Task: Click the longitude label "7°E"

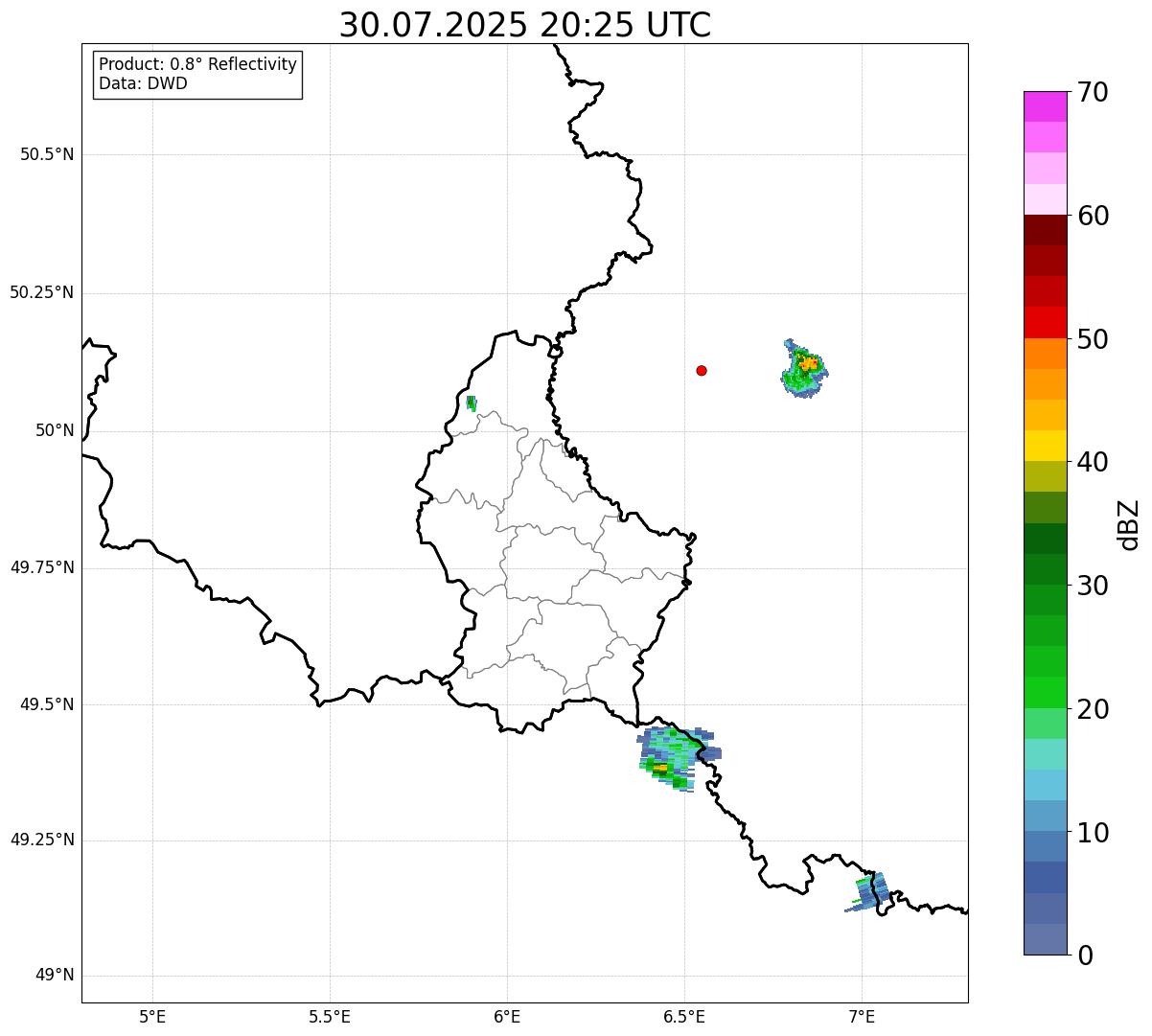Action: (862, 1017)
